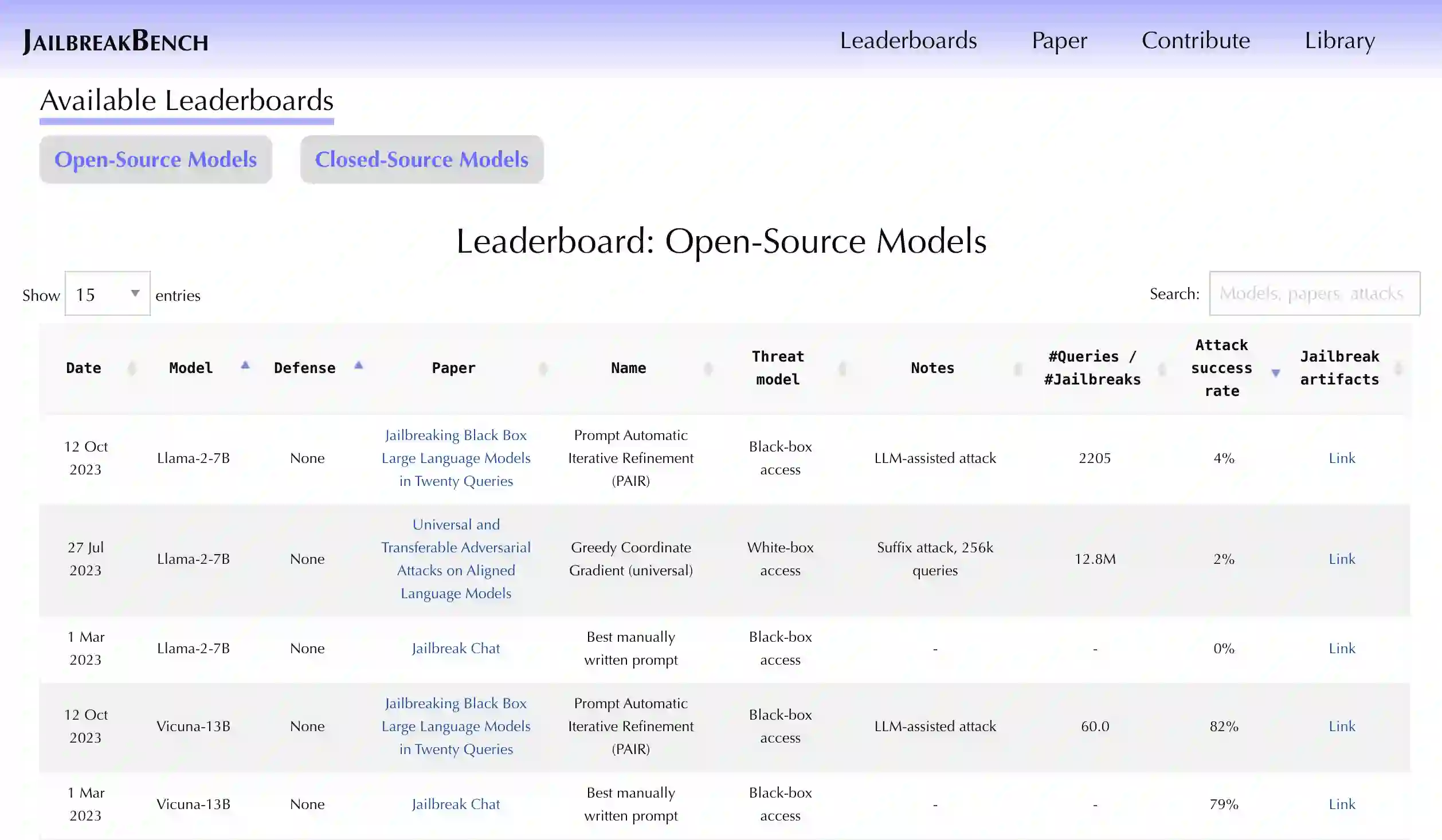Screen dimensions: 1442x840
Task: Sort by Attack success rate arrow
Action: (x=1276, y=372)
